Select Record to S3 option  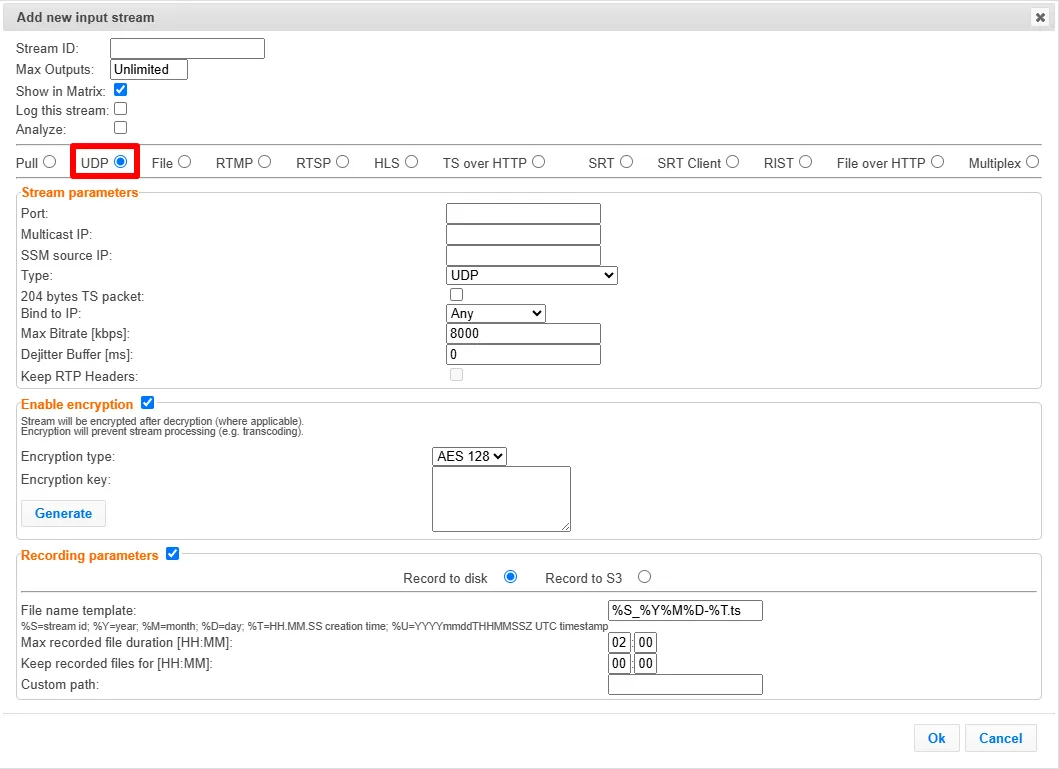(x=644, y=577)
